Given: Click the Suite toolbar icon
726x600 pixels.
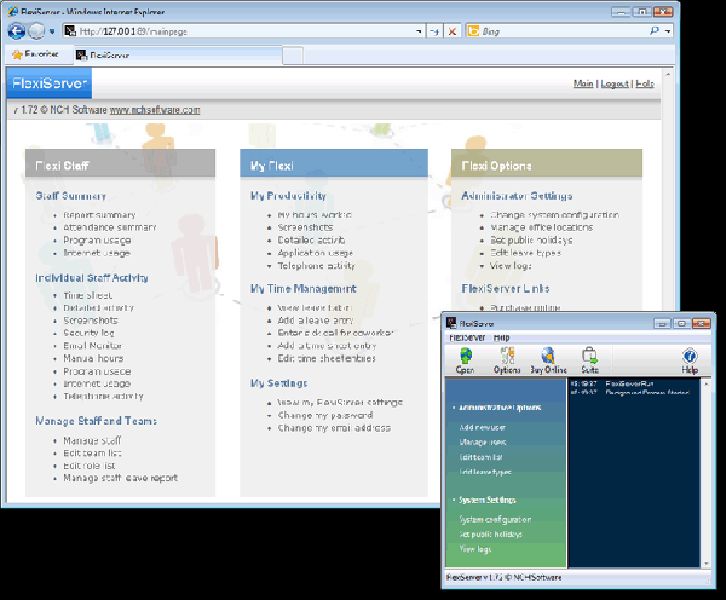Looking at the screenshot, I should [x=590, y=360].
